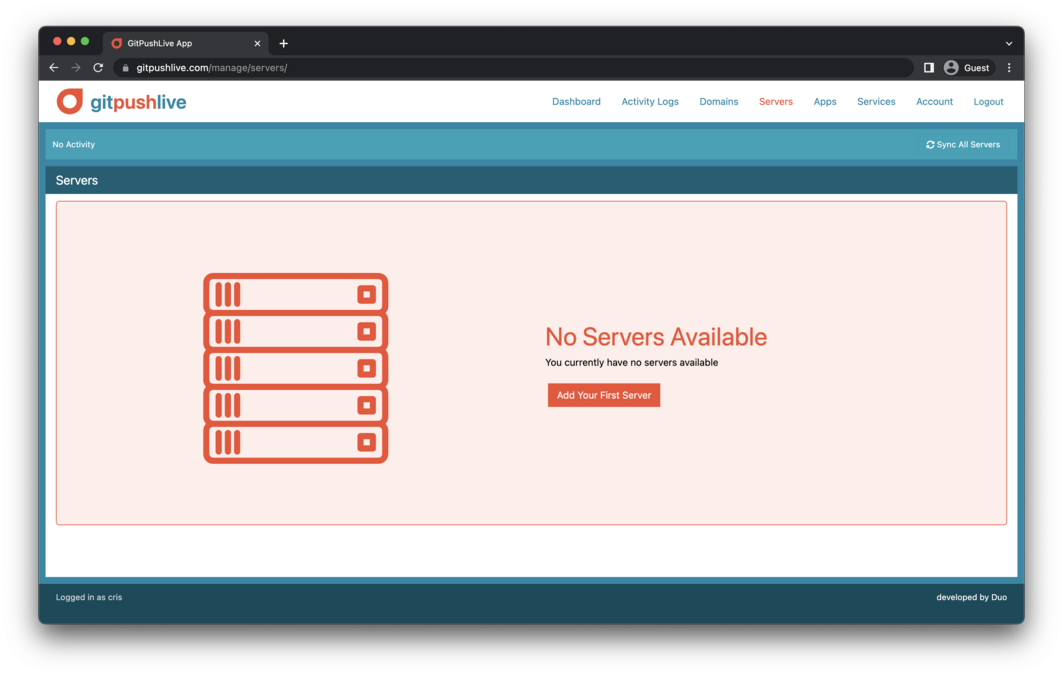This screenshot has width=1063, height=675.
Task: Open the Activity Logs page
Action: point(650,101)
